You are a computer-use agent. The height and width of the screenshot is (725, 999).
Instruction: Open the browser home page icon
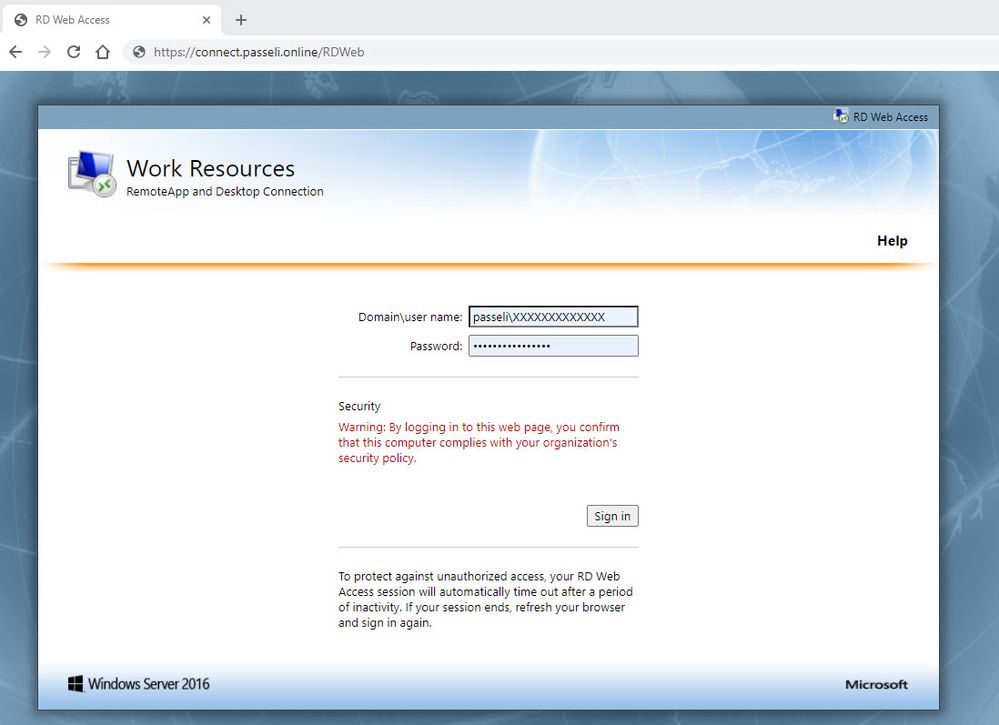click(x=103, y=52)
